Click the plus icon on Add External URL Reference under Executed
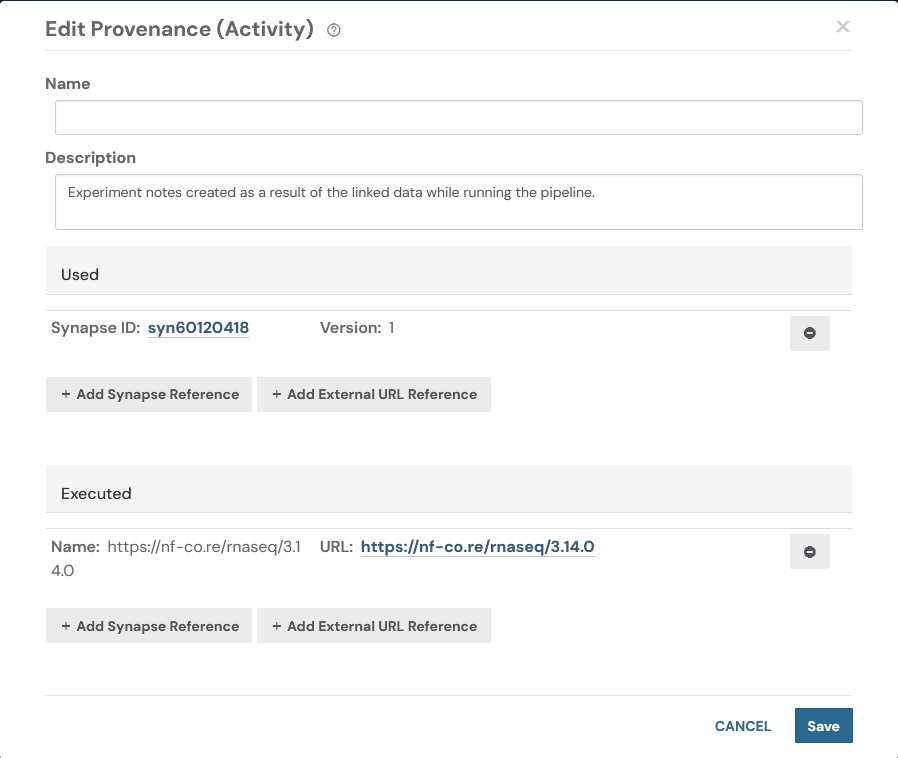 276,625
